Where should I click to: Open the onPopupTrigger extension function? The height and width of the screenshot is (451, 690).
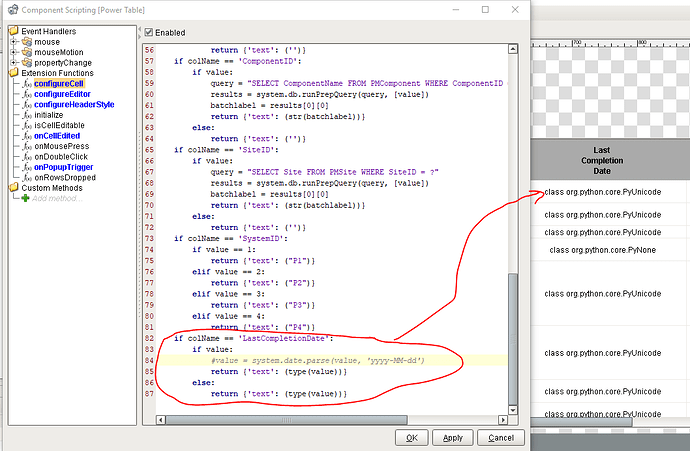(x=63, y=167)
